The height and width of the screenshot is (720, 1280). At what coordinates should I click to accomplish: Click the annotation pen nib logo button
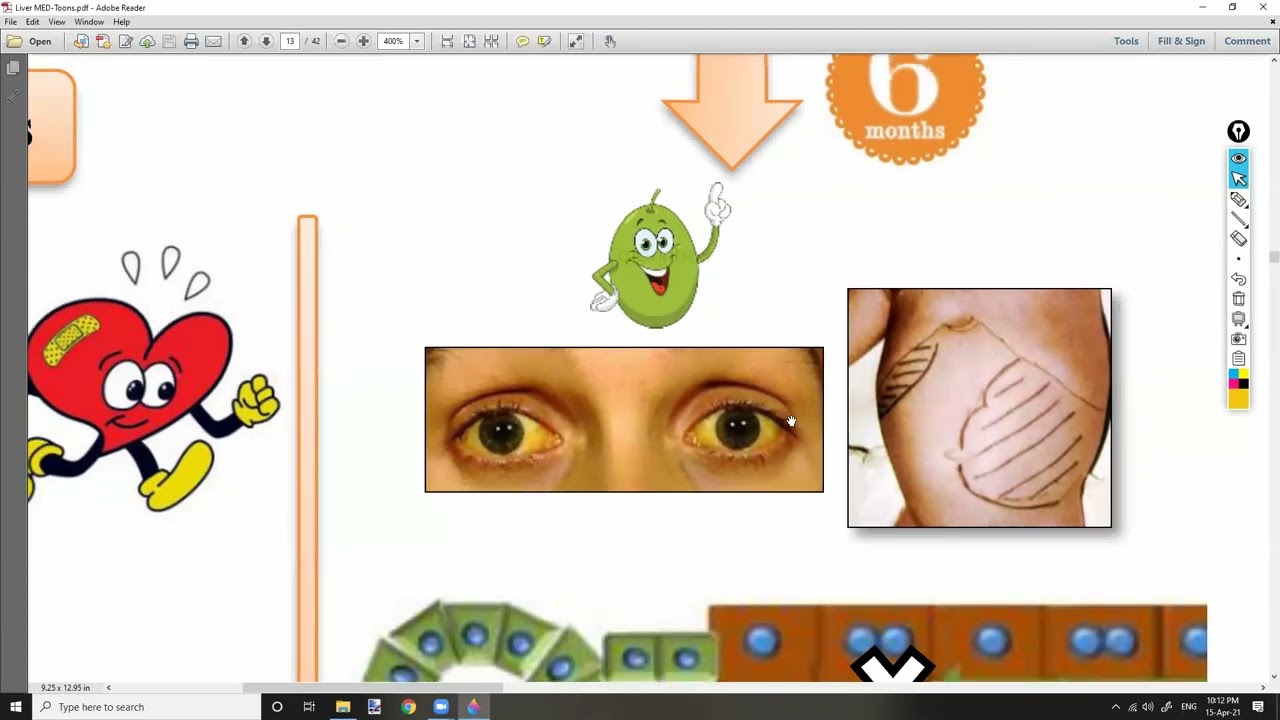[1238, 132]
